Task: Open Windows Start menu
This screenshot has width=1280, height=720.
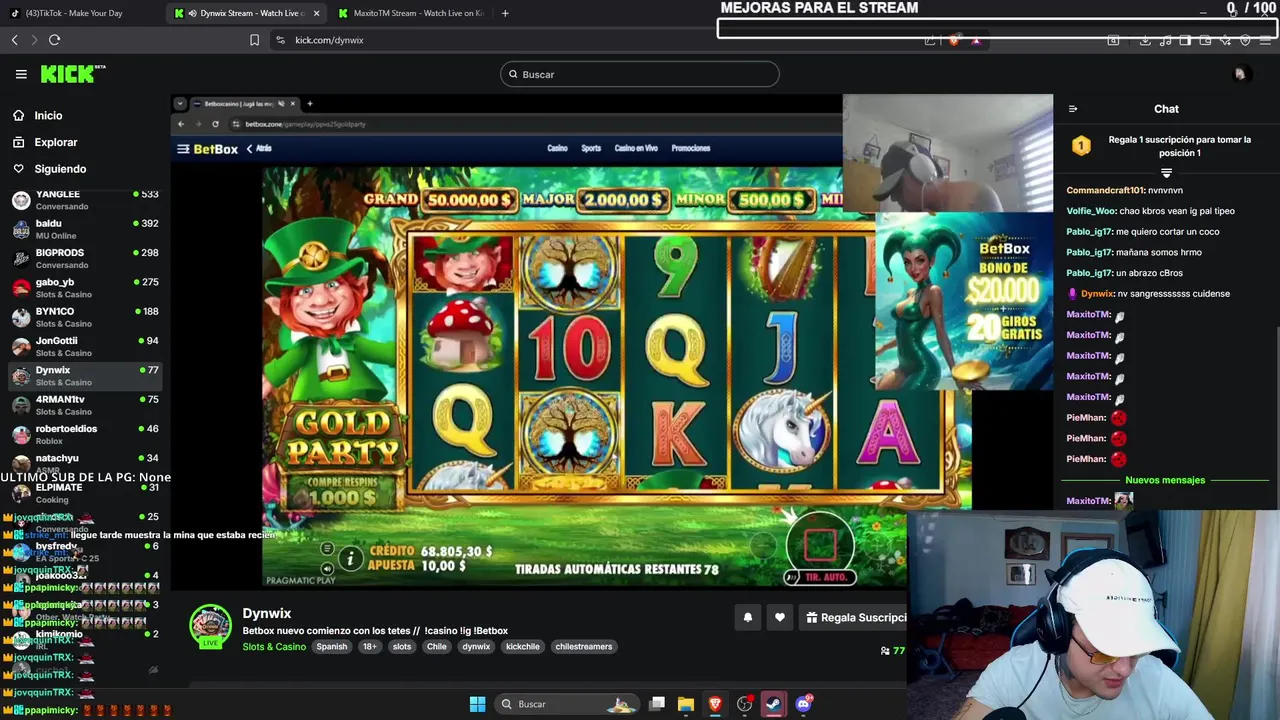Action: (477, 704)
